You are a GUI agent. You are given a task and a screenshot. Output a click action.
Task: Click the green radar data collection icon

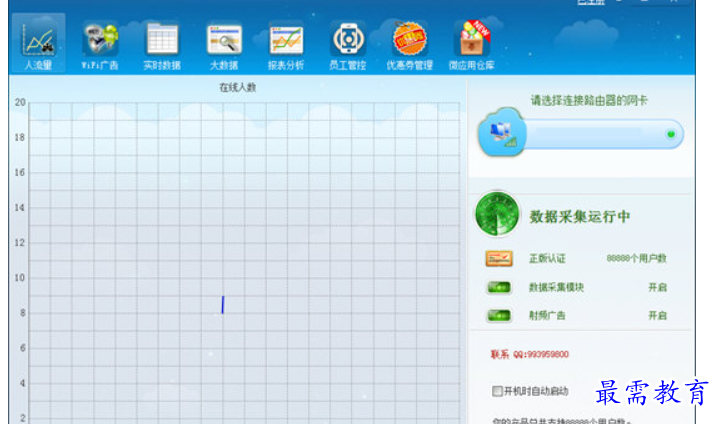click(497, 214)
